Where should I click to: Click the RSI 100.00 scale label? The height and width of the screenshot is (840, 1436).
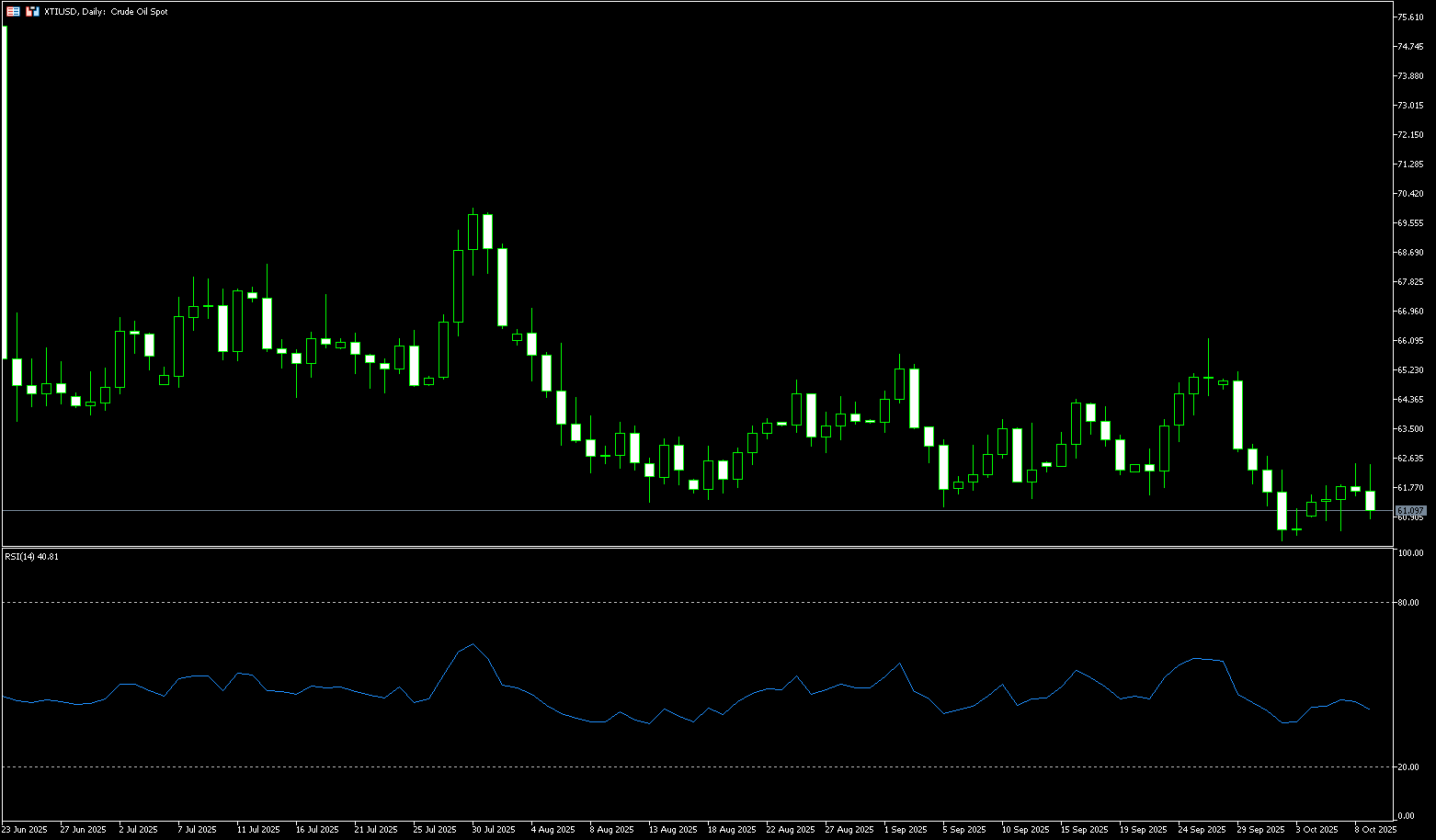point(1409,553)
